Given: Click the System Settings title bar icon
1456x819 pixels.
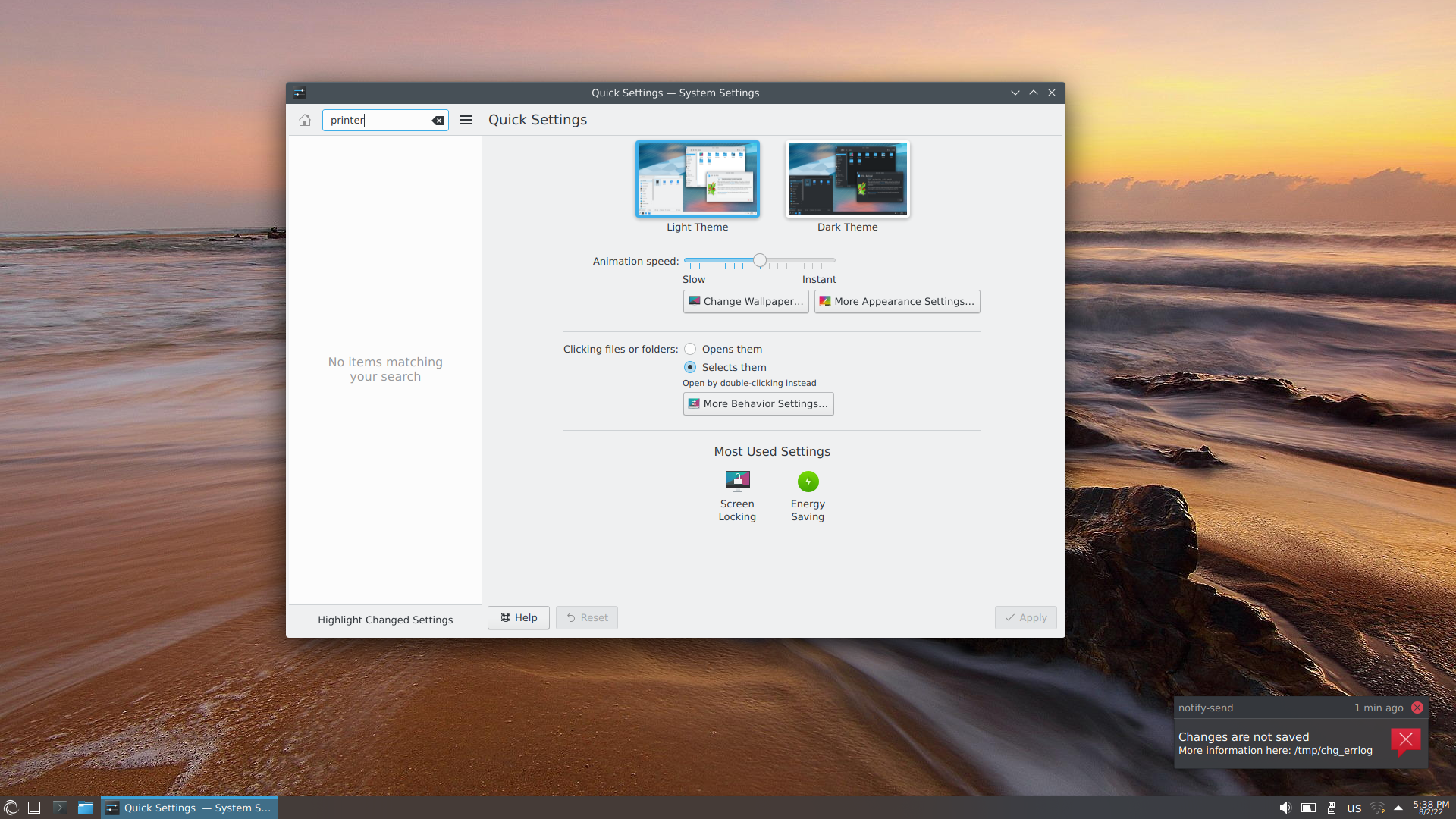Looking at the screenshot, I should (x=300, y=93).
